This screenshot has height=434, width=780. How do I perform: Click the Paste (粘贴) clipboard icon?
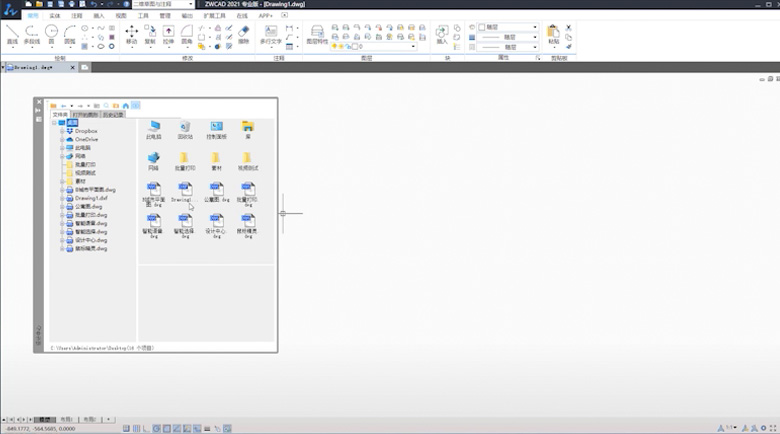(554, 35)
